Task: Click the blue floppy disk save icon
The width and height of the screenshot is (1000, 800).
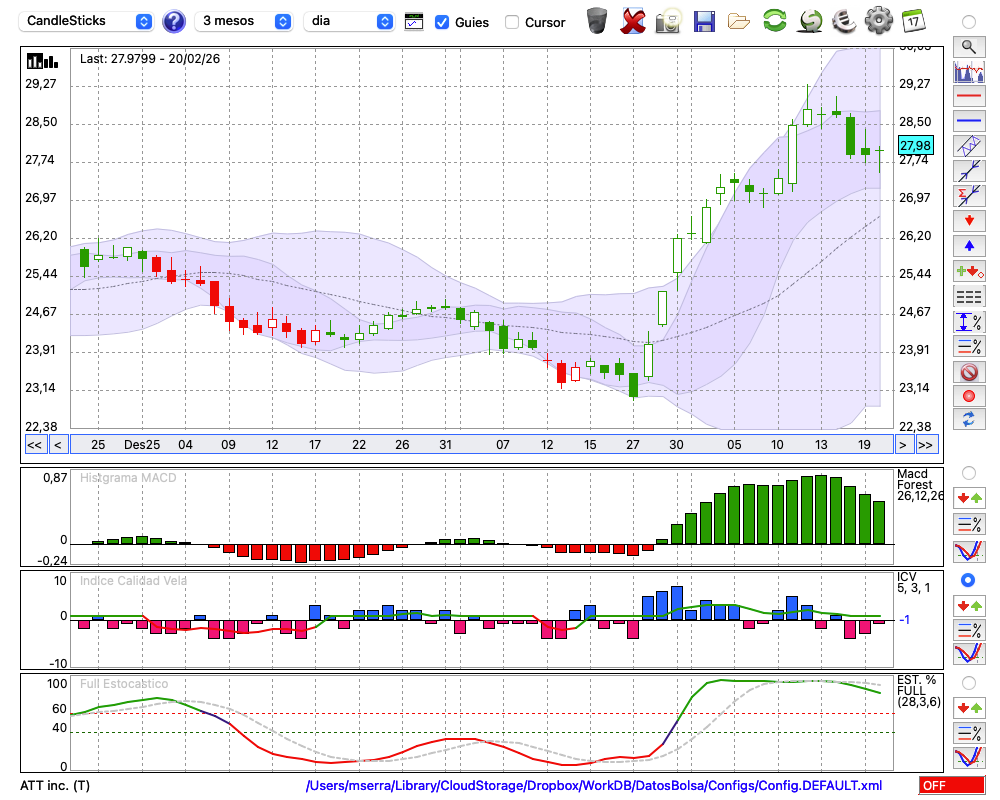Action: 704,21
